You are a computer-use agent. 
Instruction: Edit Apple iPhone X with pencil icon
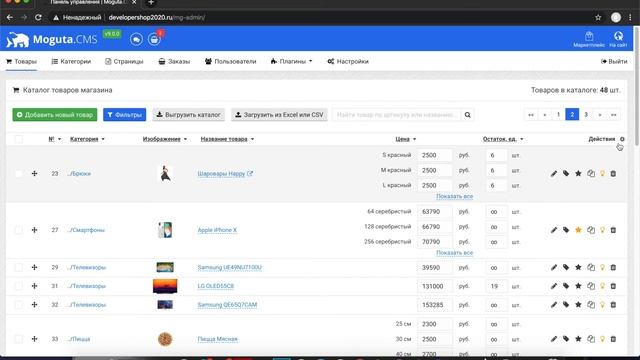pos(554,230)
